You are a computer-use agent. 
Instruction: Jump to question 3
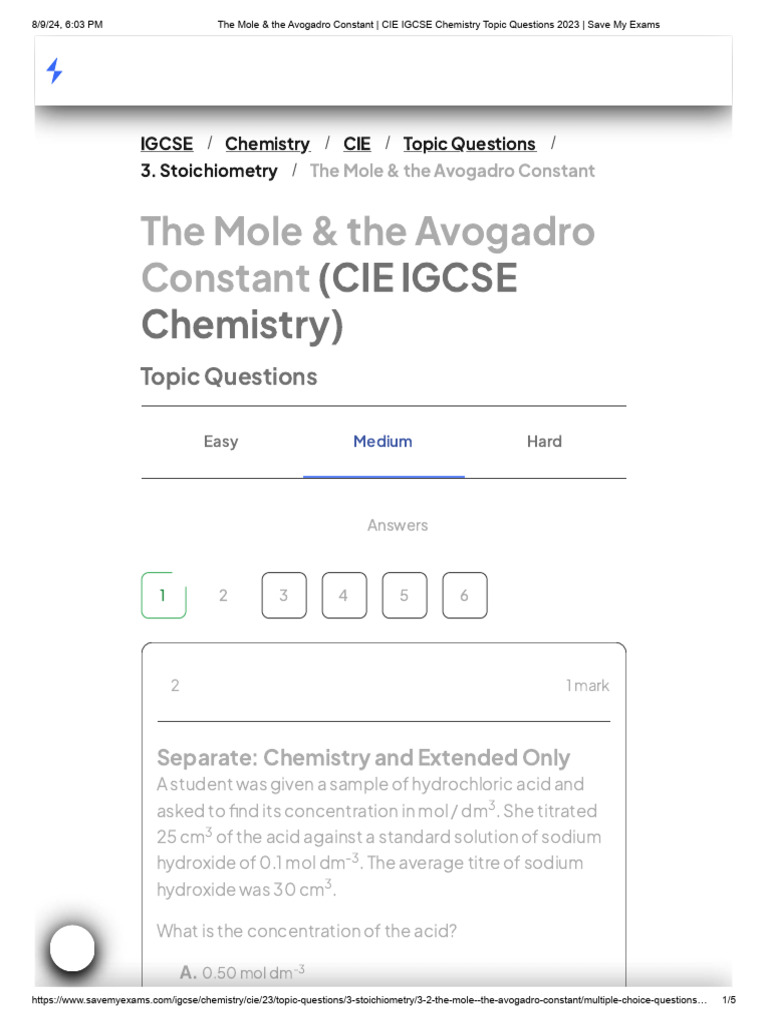(x=284, y=595)
